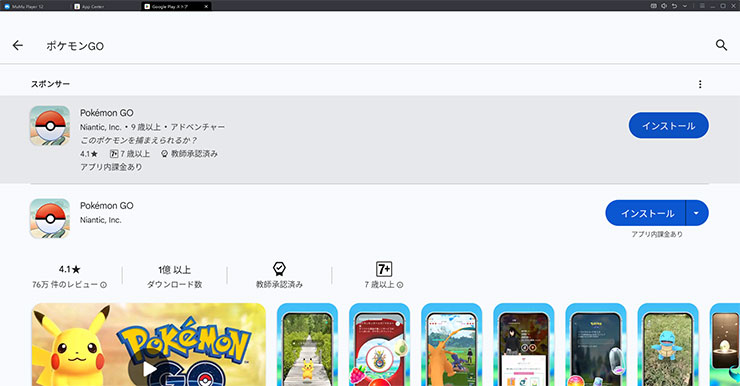Play the Pokémon GO trailer video
740x386 pixels.
(x=149, y=368)
